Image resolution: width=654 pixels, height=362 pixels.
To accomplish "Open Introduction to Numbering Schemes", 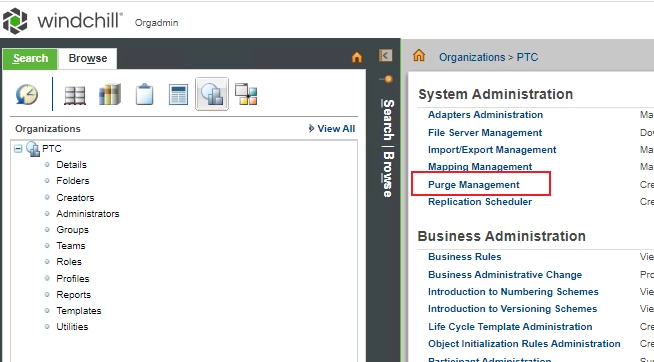I will point(513,292).
